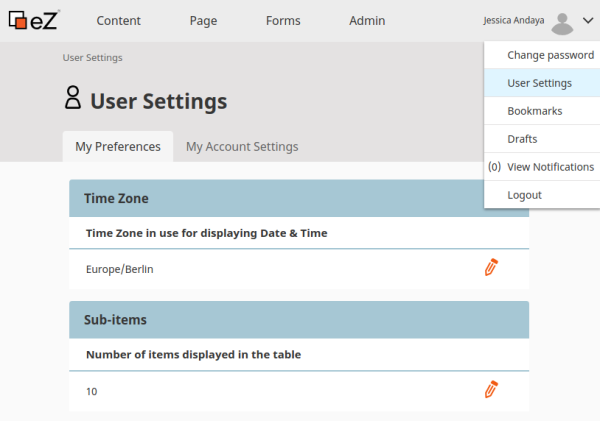Open Drafts from the user menu
600x421 pixels.
(522, 139)
